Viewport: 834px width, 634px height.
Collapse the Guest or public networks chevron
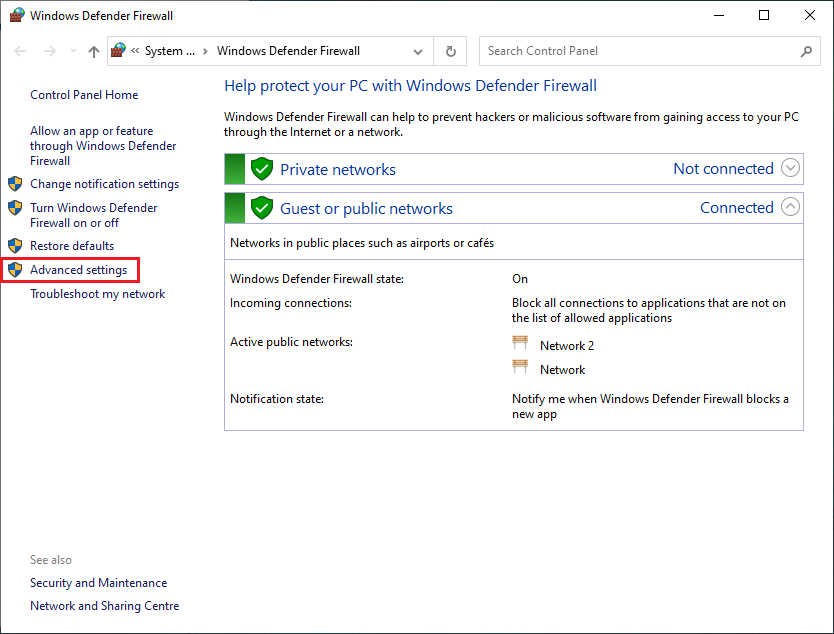(x=790, y=207)
